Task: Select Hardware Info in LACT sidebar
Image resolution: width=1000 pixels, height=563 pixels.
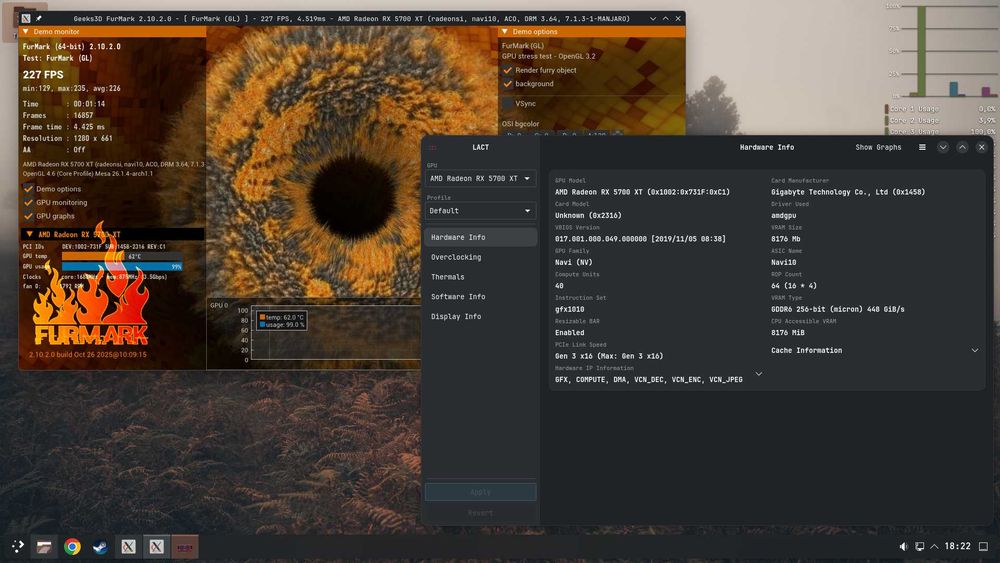Action: pos(480,237)
